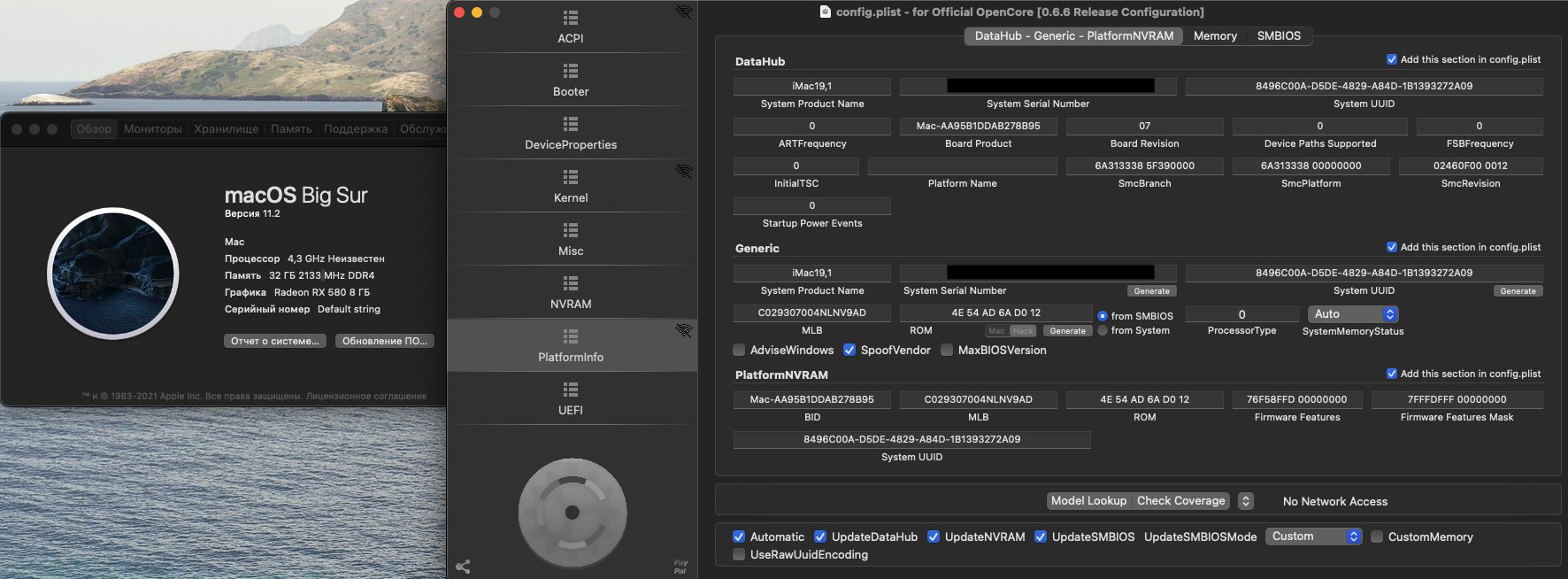Viewport: 1568px width, 579px height.
Task: Open Память tab in About This Mac
Action: [x=291, y=129]
